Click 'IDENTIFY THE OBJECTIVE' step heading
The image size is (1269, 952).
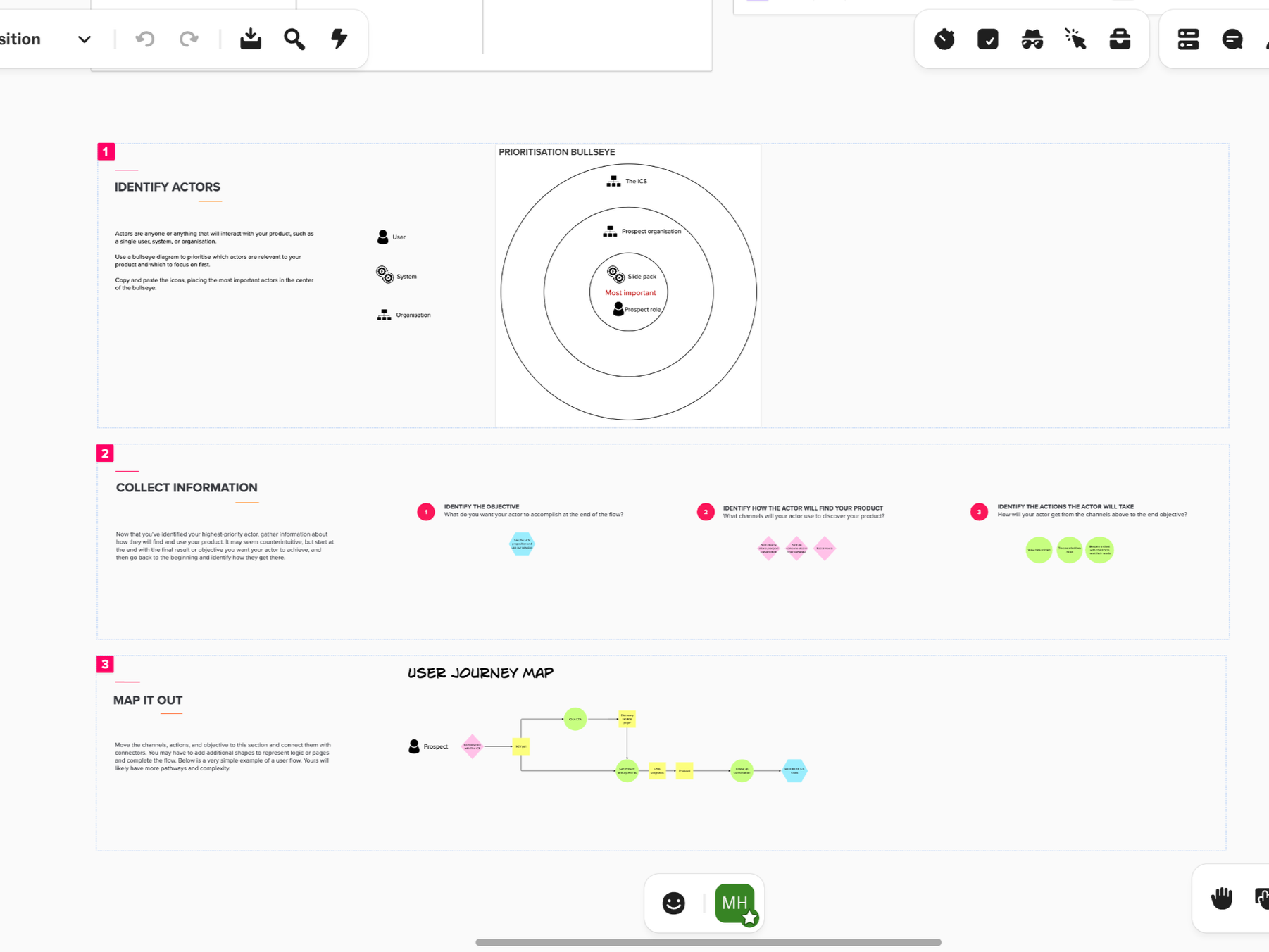[x=482, y=507]
